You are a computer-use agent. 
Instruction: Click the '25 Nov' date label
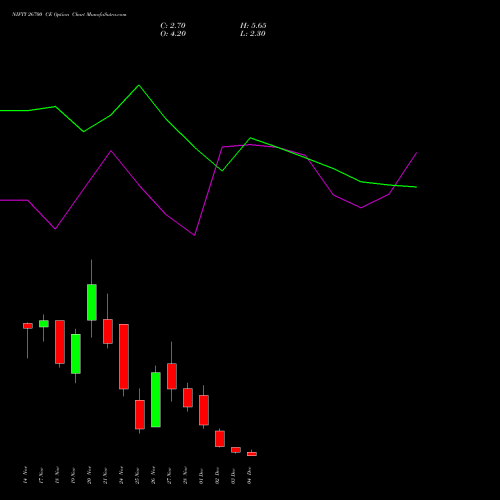[x=138, y=475]
